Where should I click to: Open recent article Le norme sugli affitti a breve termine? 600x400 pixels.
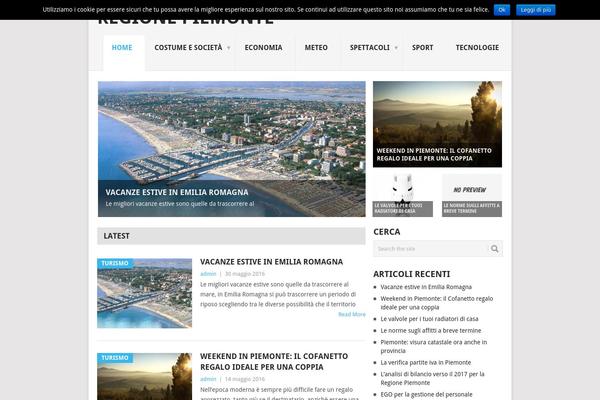pyautogui.click(x=431, y=330)
